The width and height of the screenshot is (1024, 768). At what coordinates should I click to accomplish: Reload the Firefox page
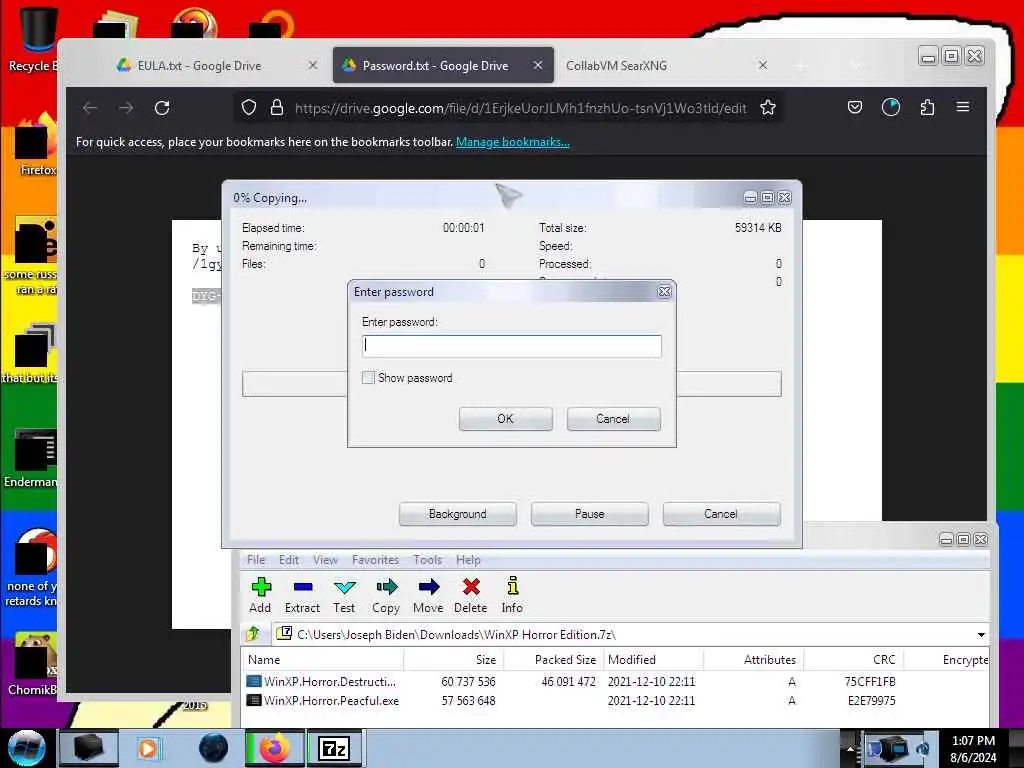click(162, 108)
